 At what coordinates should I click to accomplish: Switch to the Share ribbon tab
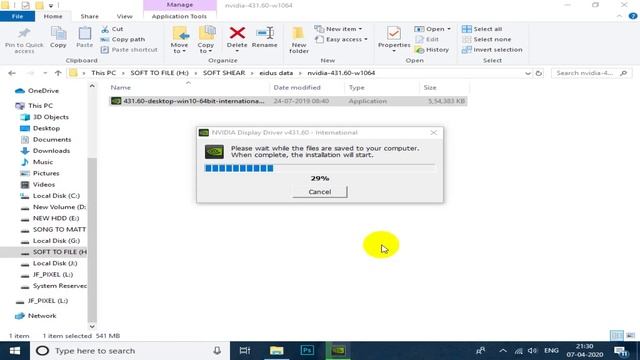(x=89, y=16)
